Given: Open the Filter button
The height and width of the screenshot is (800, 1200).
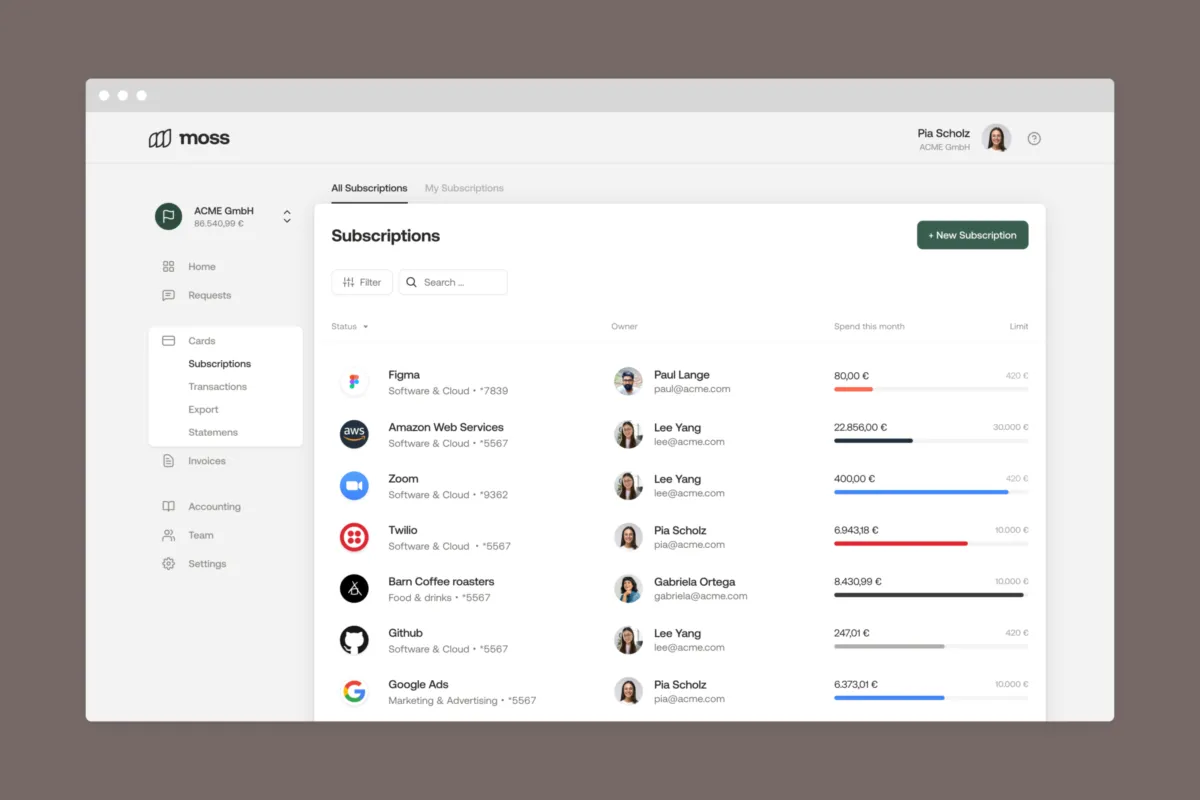Looking at the screenshot, I should (x=362, y=283).
